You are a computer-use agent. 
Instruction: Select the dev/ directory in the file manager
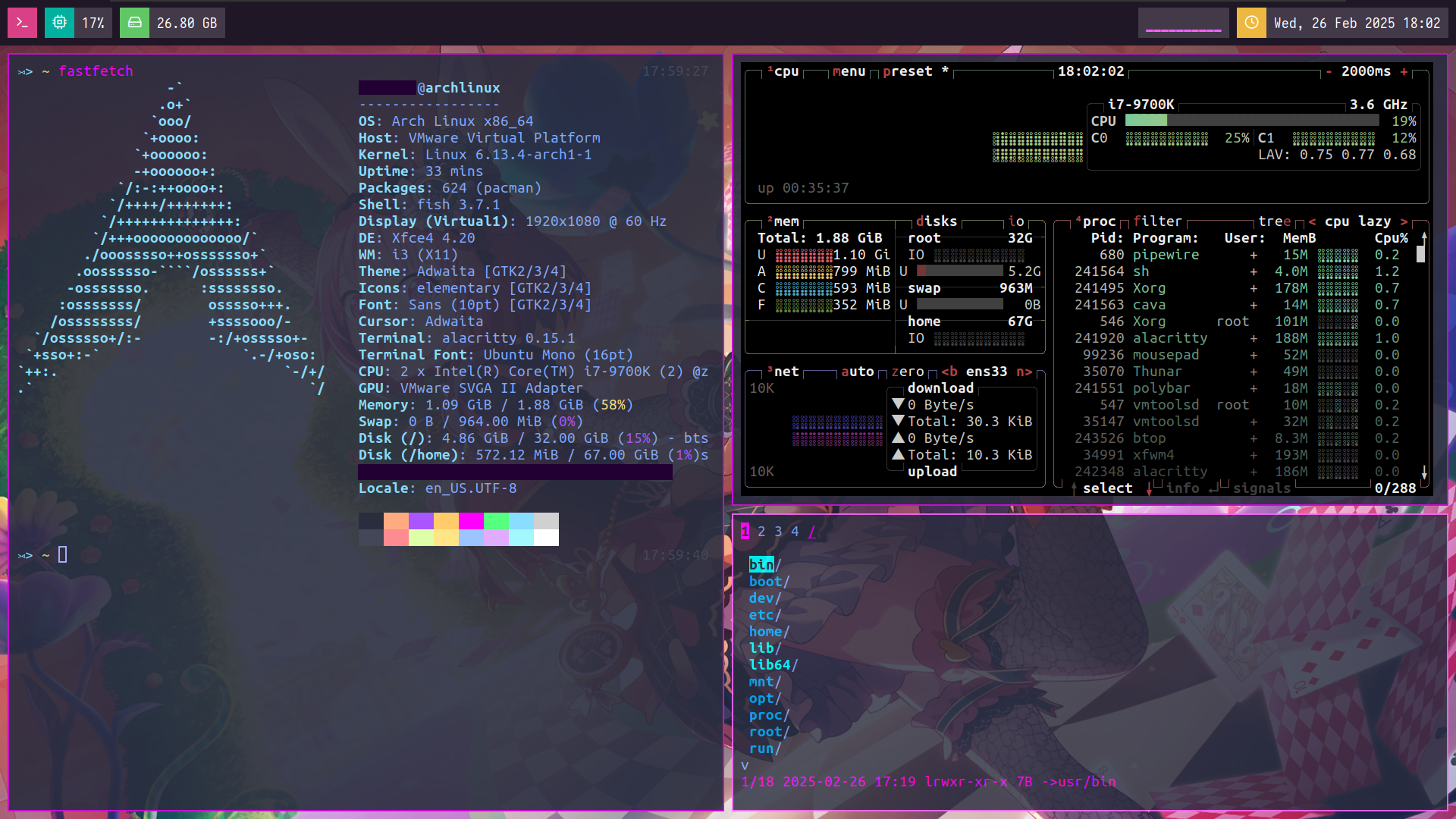[765, 598]
